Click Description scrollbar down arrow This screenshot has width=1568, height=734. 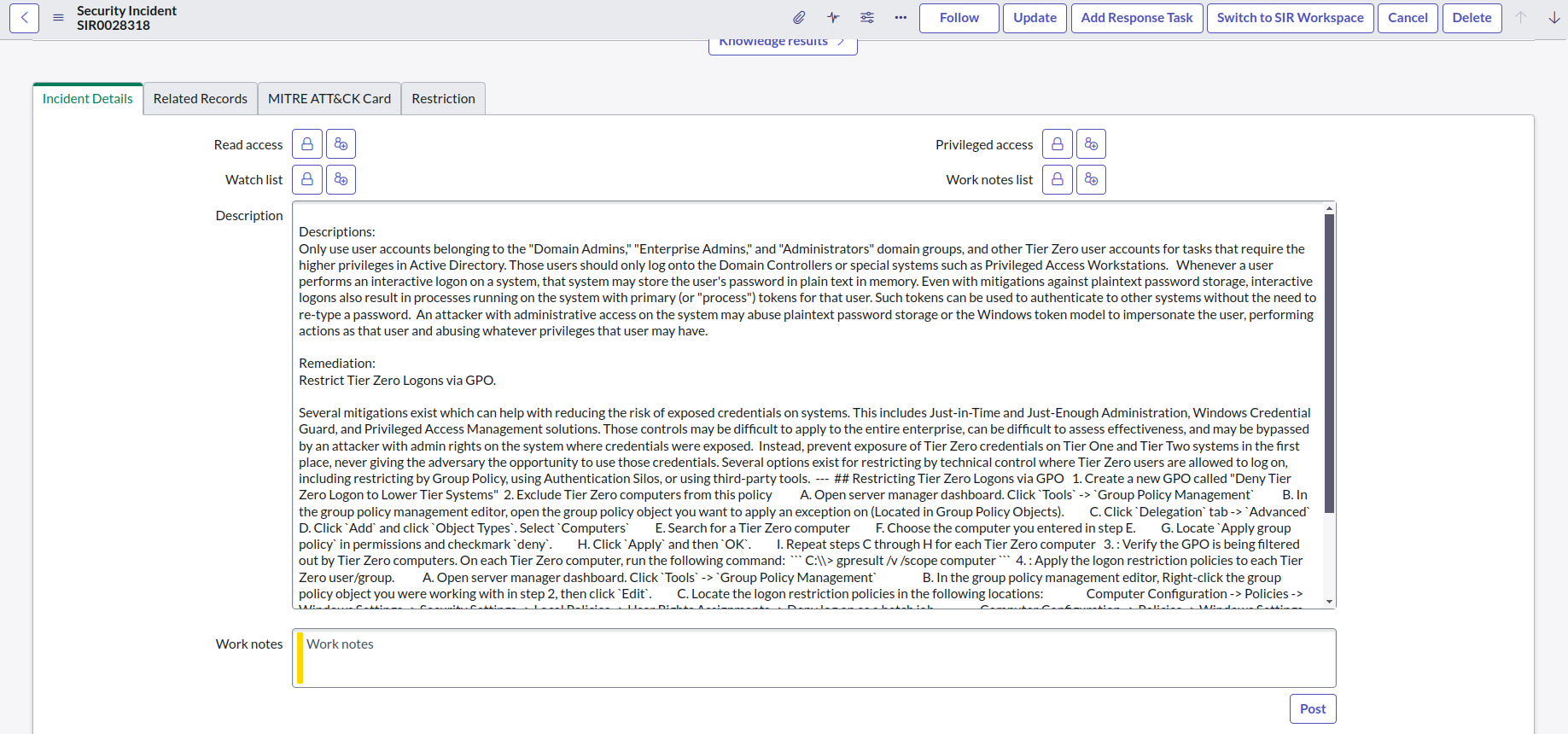click(x=1330, y=602)
